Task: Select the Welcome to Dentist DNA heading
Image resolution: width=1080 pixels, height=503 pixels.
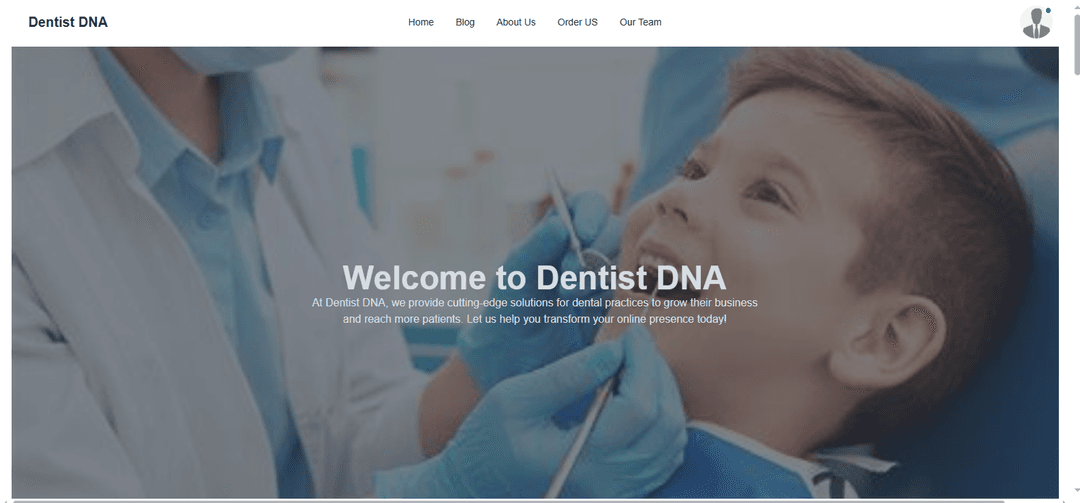Action: coord(534,278)
